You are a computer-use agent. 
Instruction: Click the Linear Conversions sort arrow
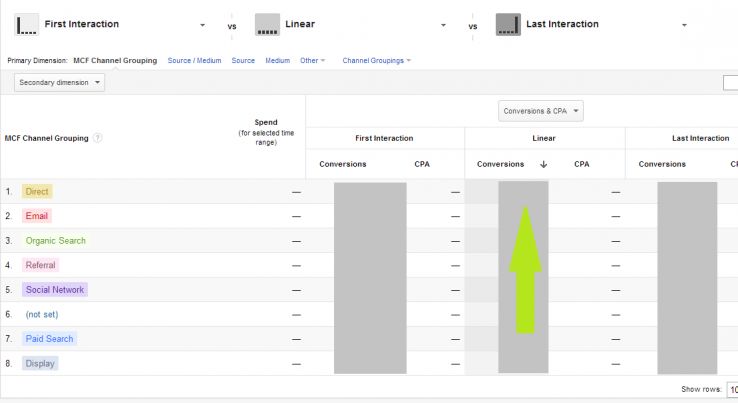pyautogui.click(x=543, y=164)
